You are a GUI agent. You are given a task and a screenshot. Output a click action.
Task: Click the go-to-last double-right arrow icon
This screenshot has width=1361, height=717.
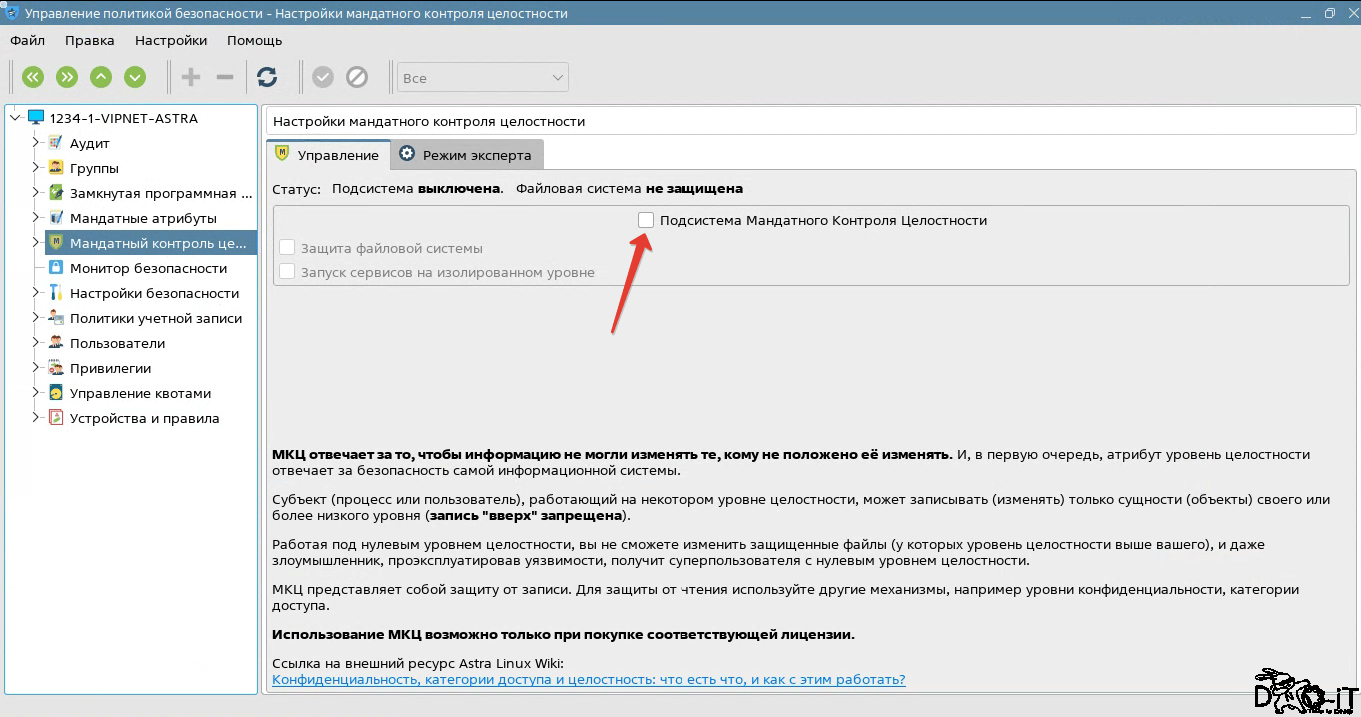tap(67, 77)
